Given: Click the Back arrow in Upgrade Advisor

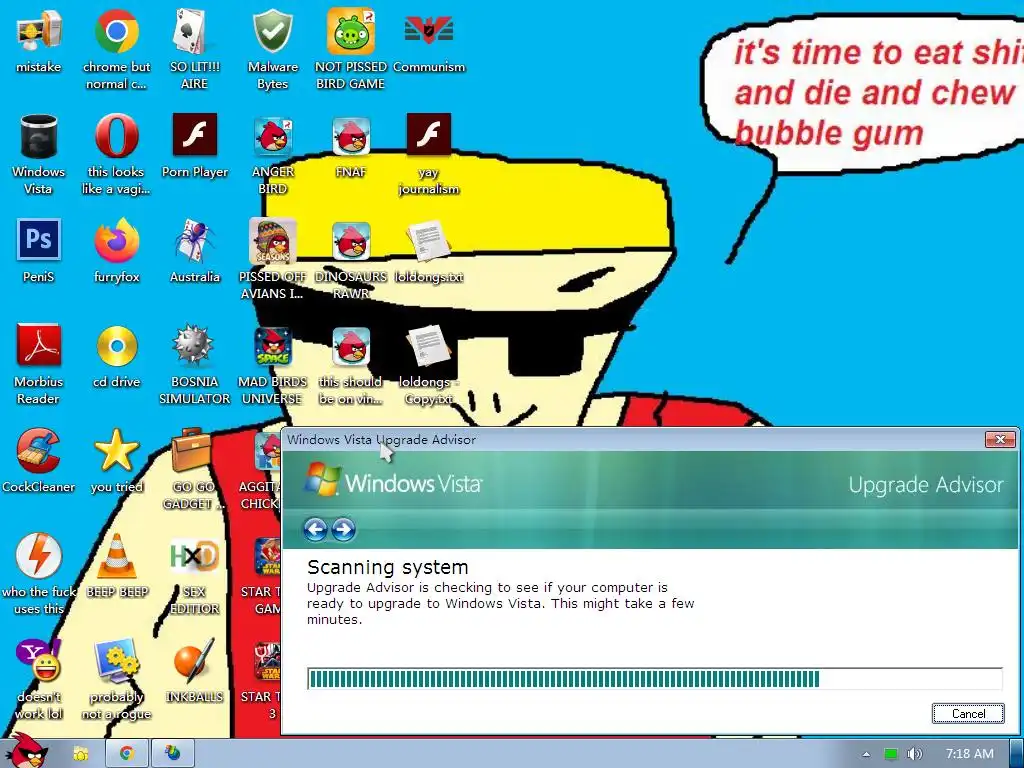Looking at the screenshot, I should [x=315, y=529].
